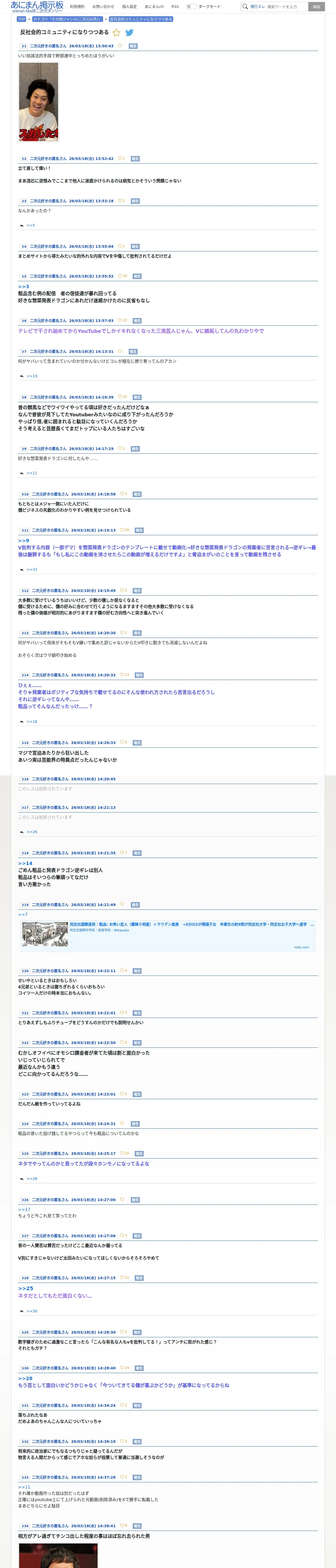Click the >>25 anchor in post 28

(x=26, y=1288)
